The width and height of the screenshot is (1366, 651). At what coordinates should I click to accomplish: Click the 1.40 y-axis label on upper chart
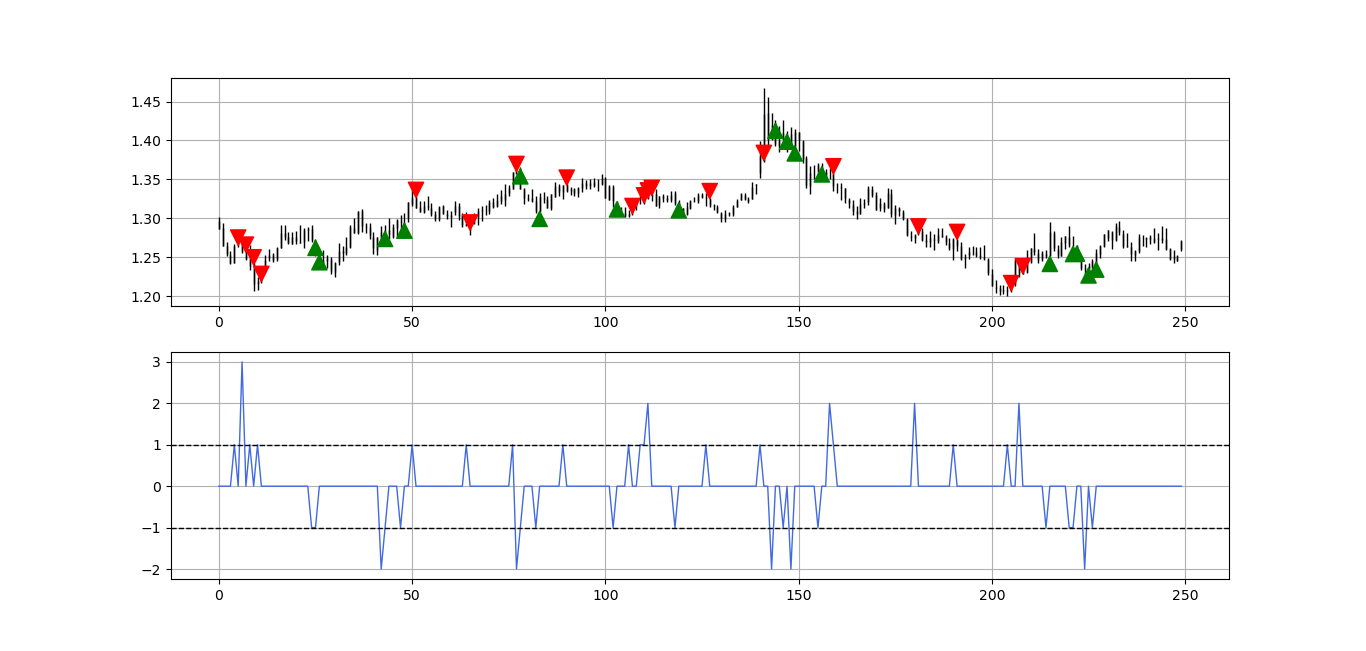[x=148, y=141]
